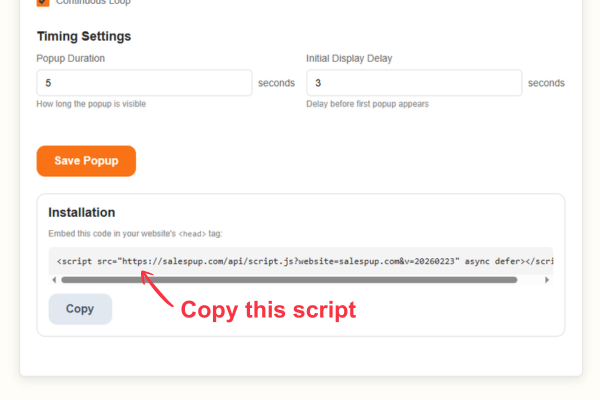Click the code box right scroll arrow

tap(547, 280)
